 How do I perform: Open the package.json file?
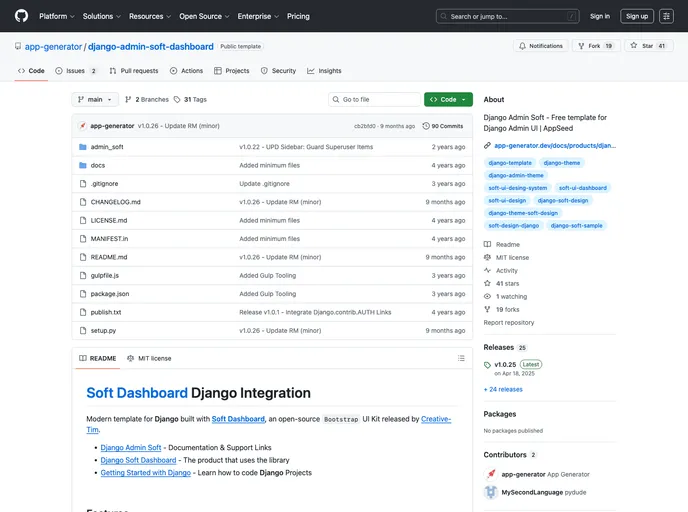pos(110,294)
